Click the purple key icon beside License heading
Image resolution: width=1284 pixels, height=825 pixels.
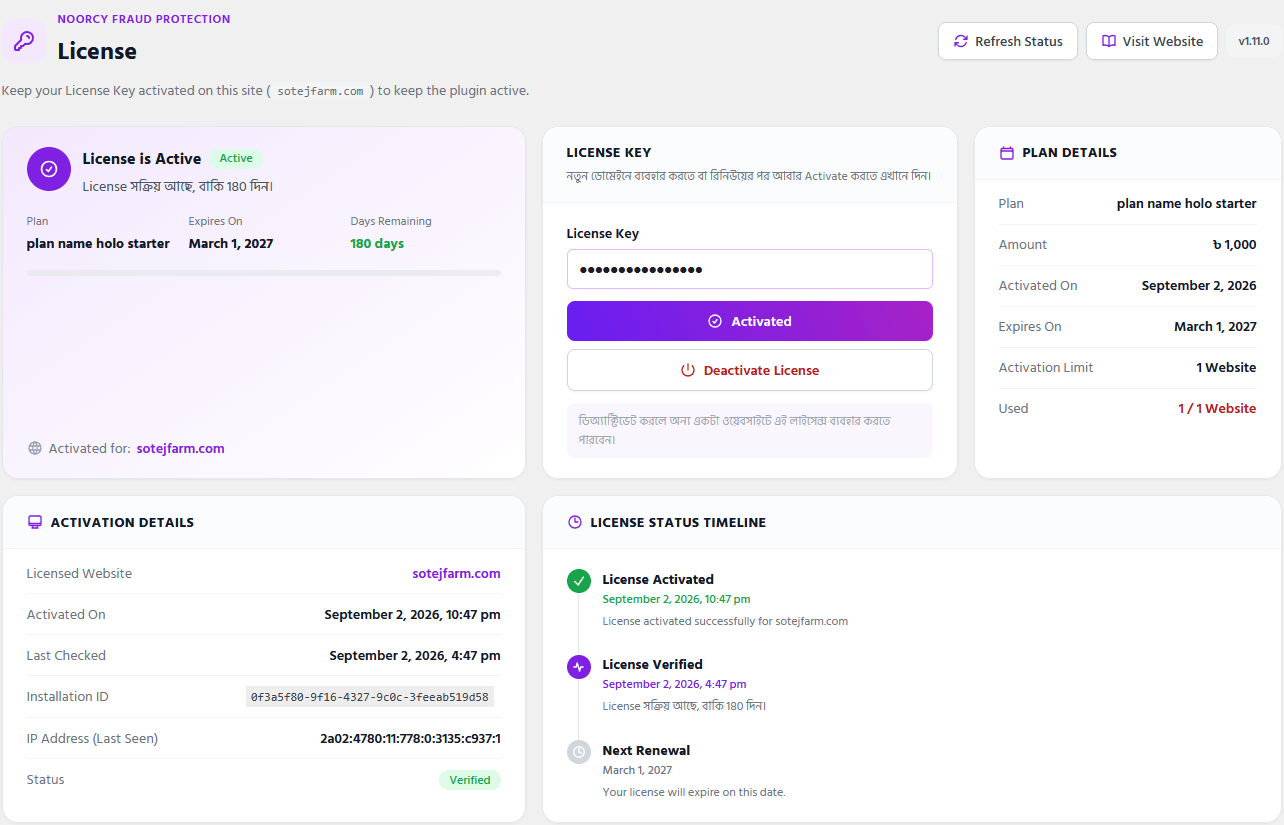point(23,41)
